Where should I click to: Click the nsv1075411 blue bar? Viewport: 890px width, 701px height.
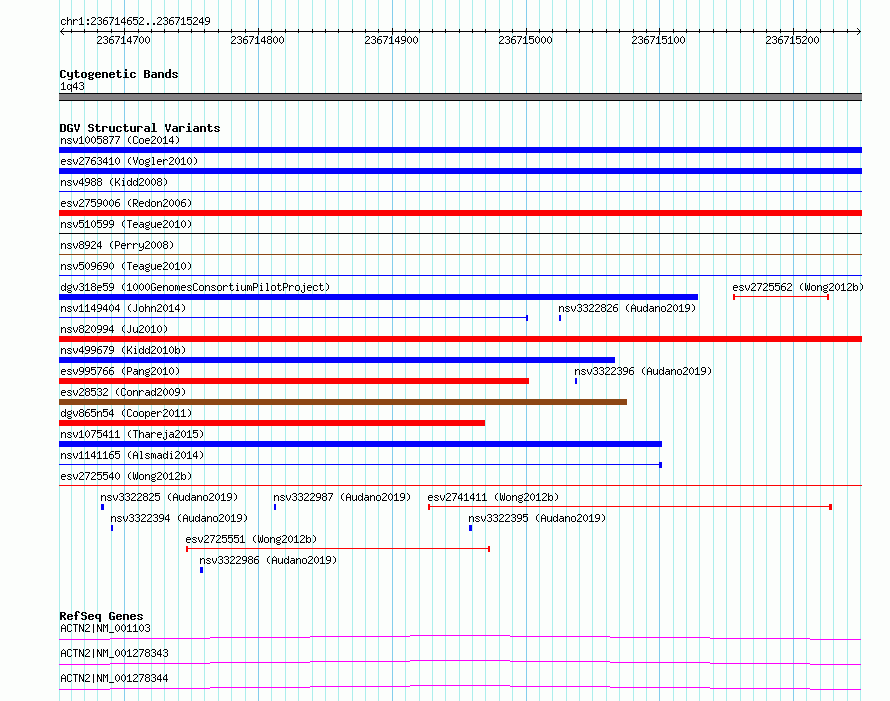[x=360, y=444]
